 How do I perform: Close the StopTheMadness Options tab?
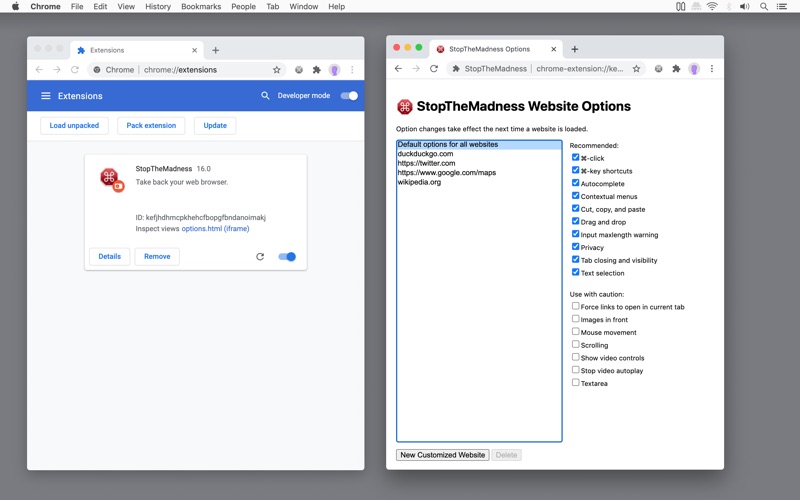(554, 49)
